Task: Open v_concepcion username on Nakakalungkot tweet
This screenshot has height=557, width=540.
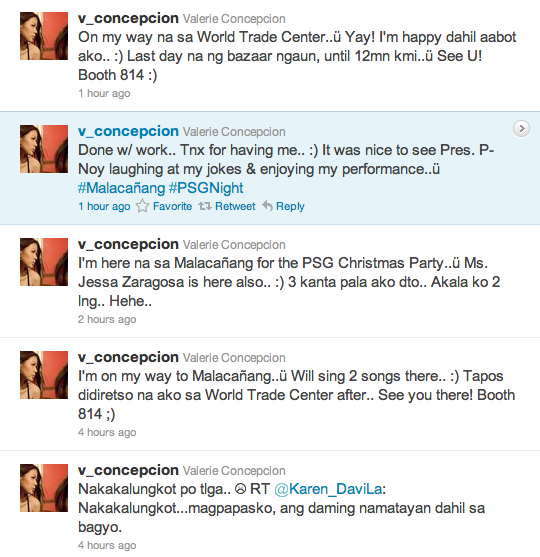Action: (x=128, y=470)
